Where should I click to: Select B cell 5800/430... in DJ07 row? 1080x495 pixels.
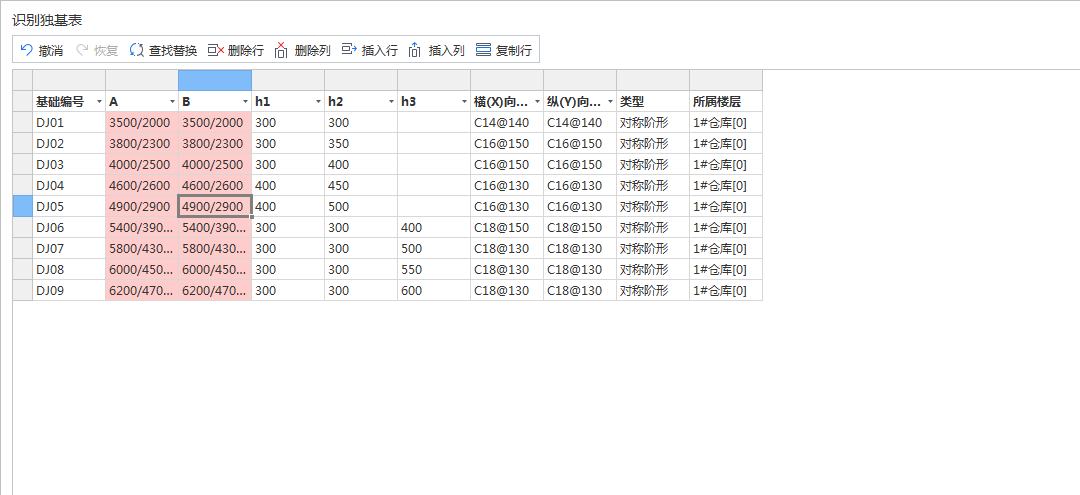coord(215,249)
